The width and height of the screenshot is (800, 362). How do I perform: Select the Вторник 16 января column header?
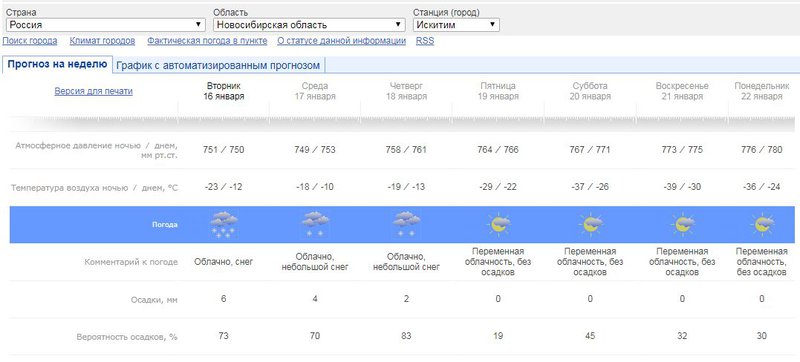click(223, 91)
